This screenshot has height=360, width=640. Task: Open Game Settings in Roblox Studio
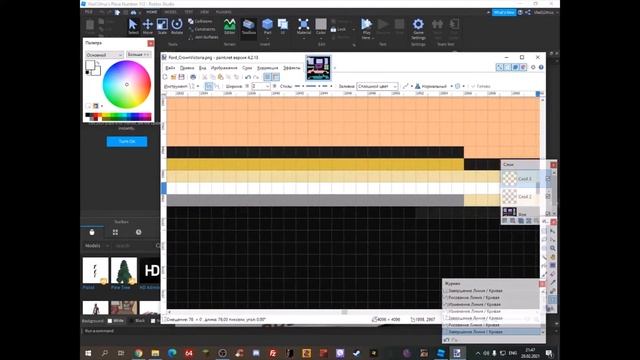(x=418, y=28)
